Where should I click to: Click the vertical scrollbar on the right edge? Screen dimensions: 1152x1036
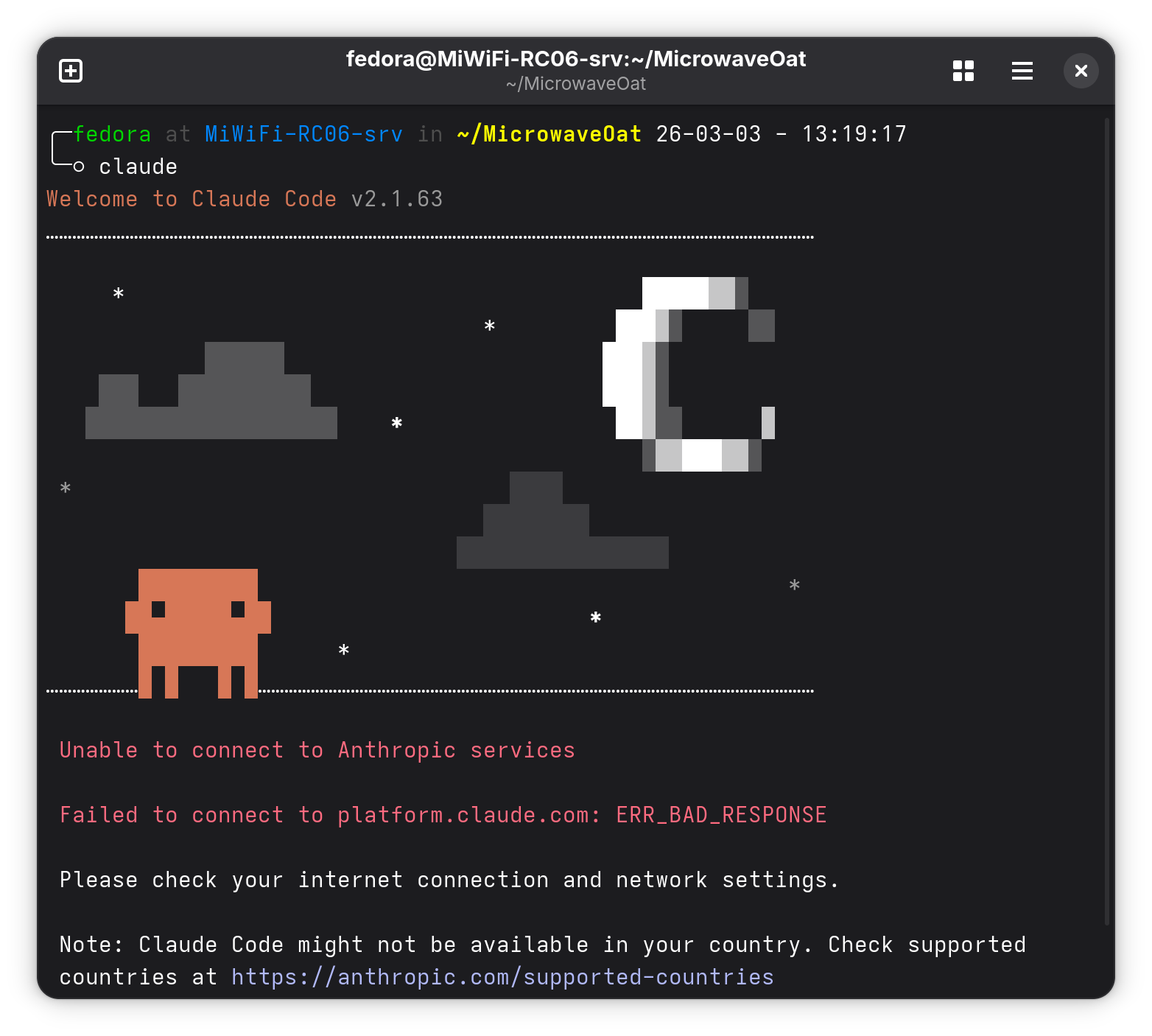coord(1106,516)
